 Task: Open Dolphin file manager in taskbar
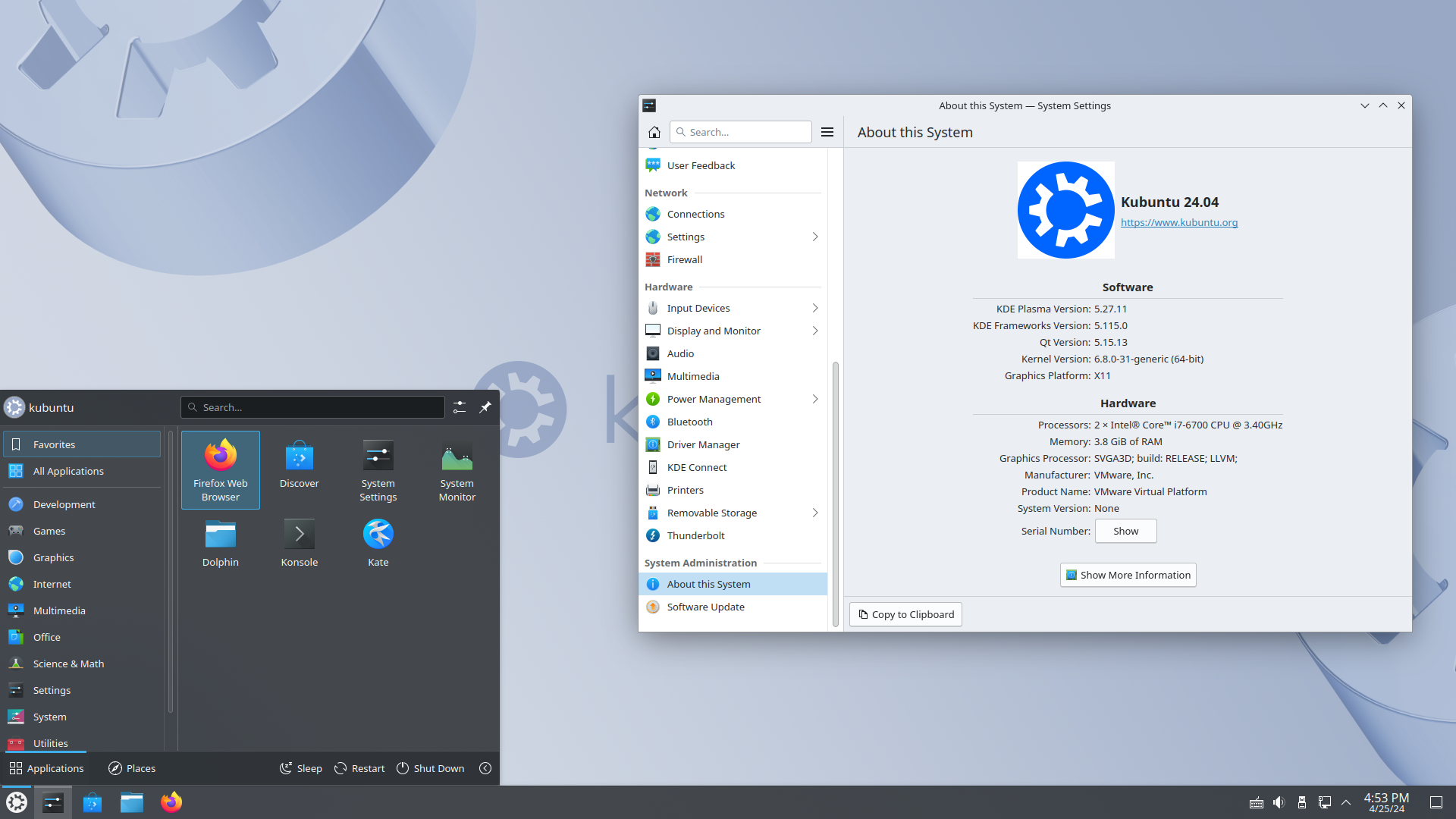(132, 802)
